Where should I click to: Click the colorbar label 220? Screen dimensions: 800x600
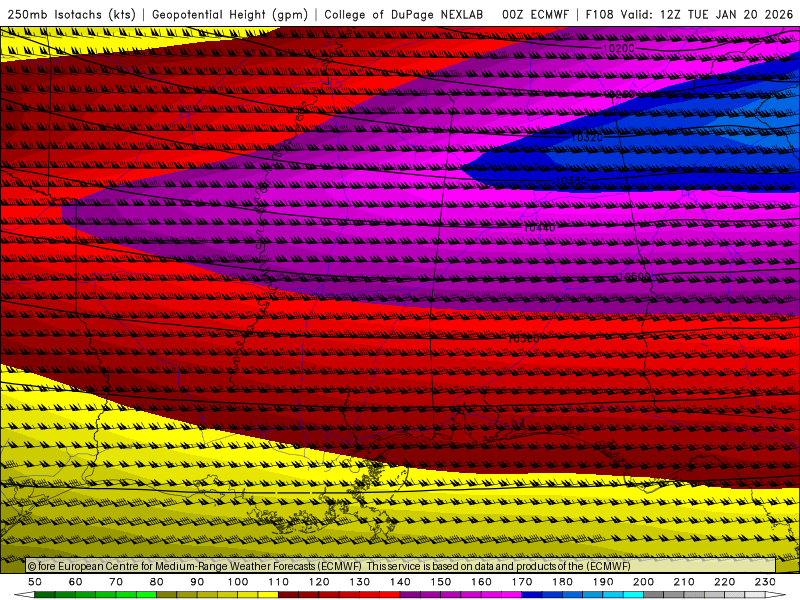coord(724,582)
